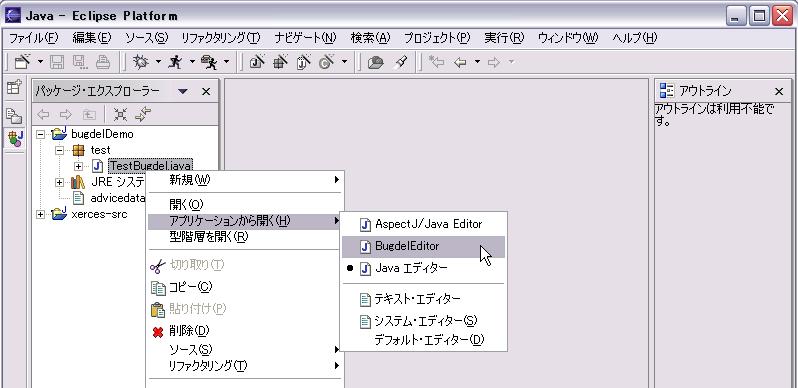
Task: Click the New Java Class icon
Action: (x=326, y=62)
